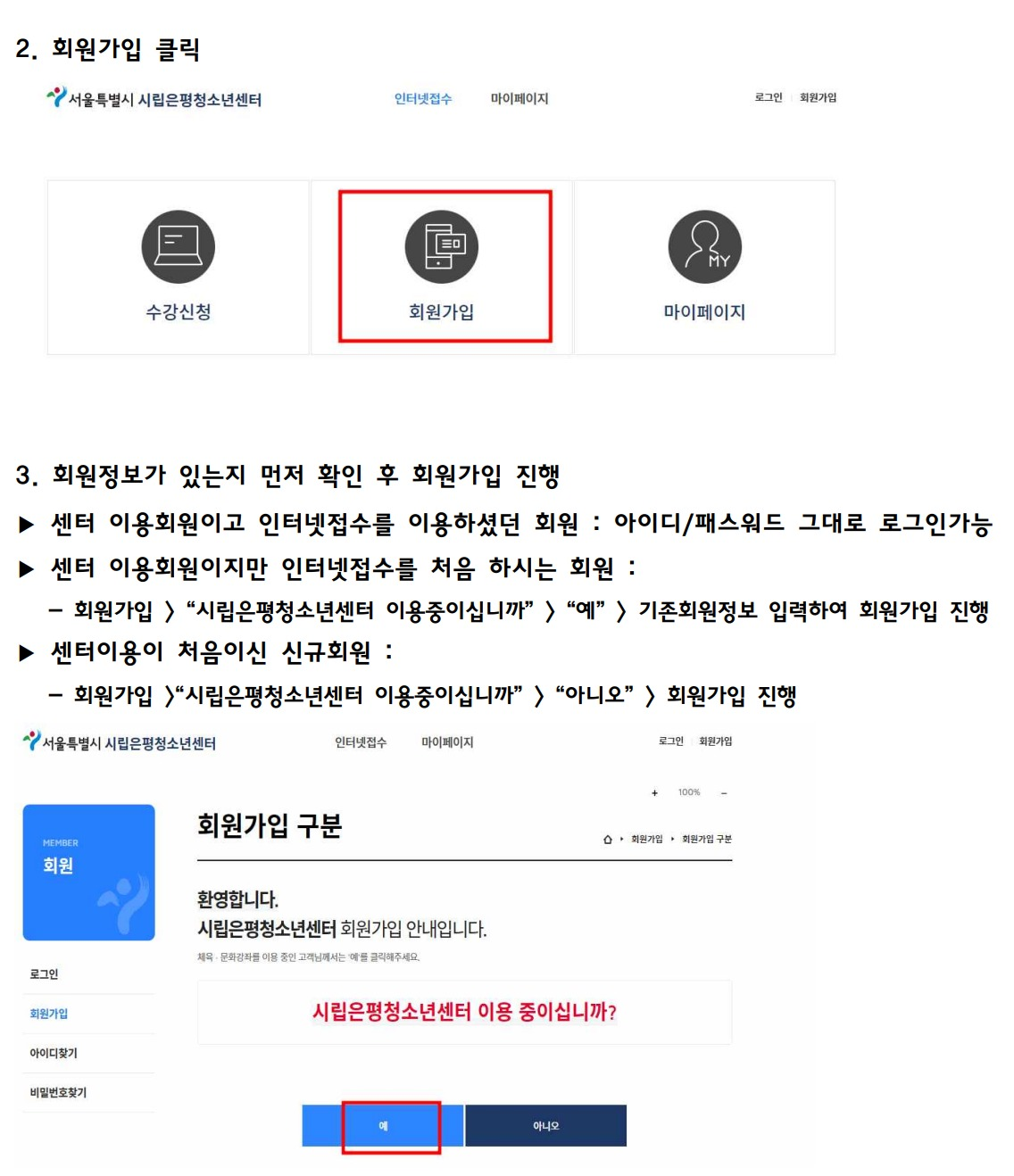Click the 아니오 button
The height and width of the screenshot is (1176, 1014).
(546, 1126)
